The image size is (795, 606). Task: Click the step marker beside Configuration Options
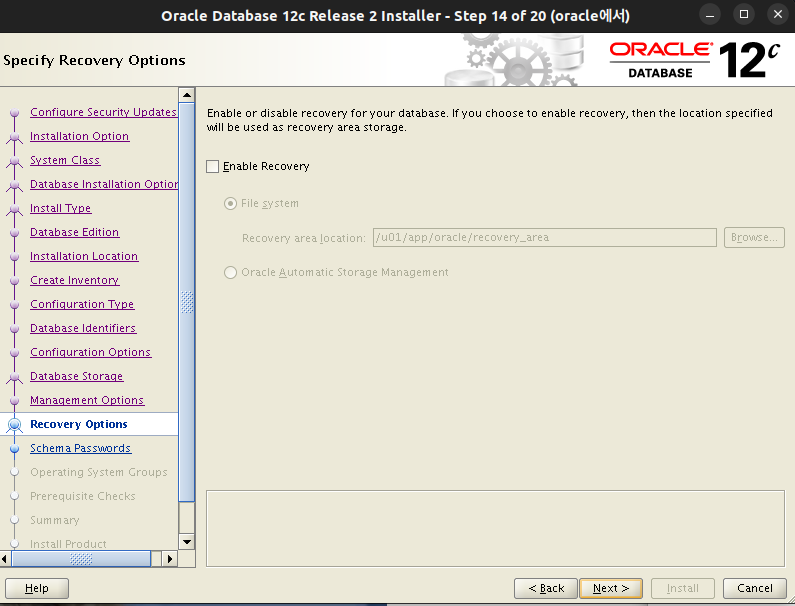pos(15,352)
